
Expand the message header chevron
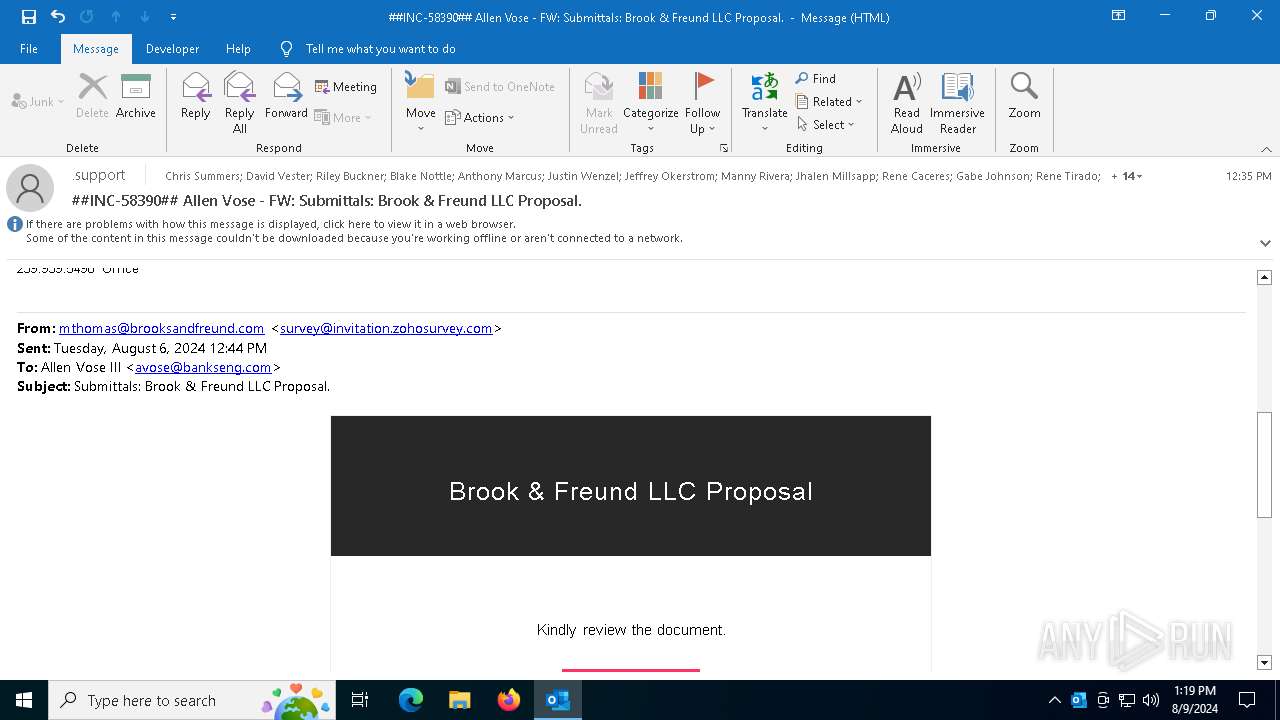[1265, 243]
